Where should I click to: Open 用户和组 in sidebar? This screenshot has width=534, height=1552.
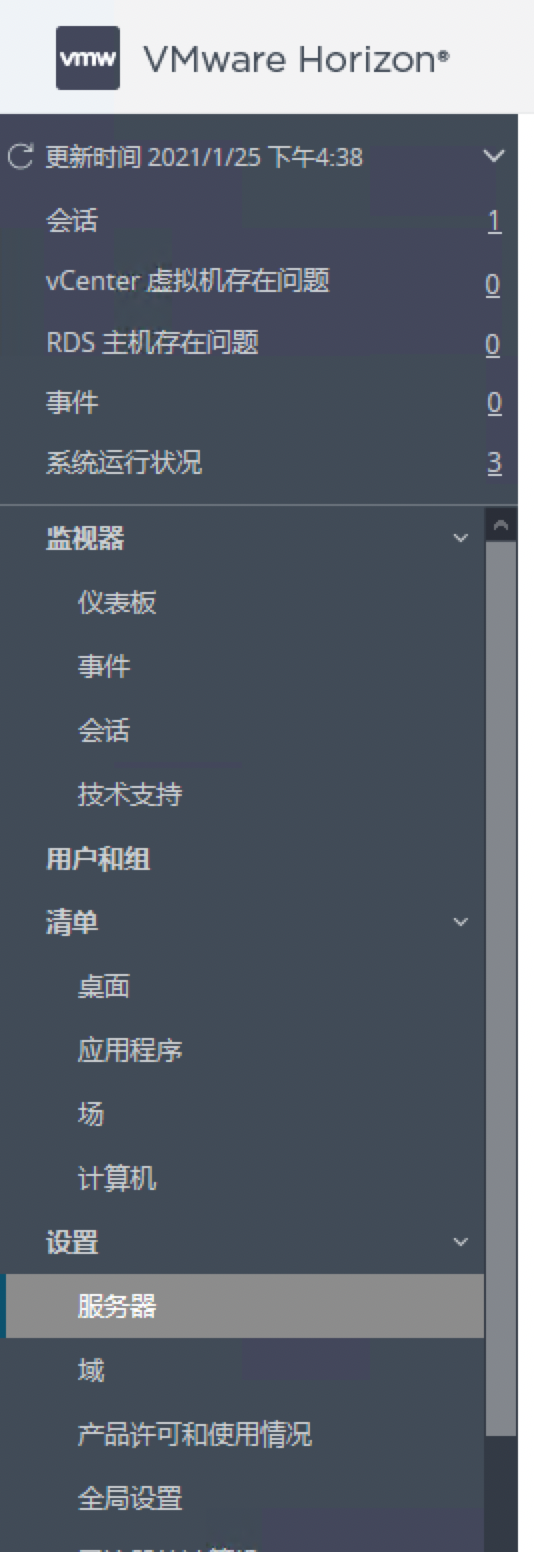tap(98, 859)
